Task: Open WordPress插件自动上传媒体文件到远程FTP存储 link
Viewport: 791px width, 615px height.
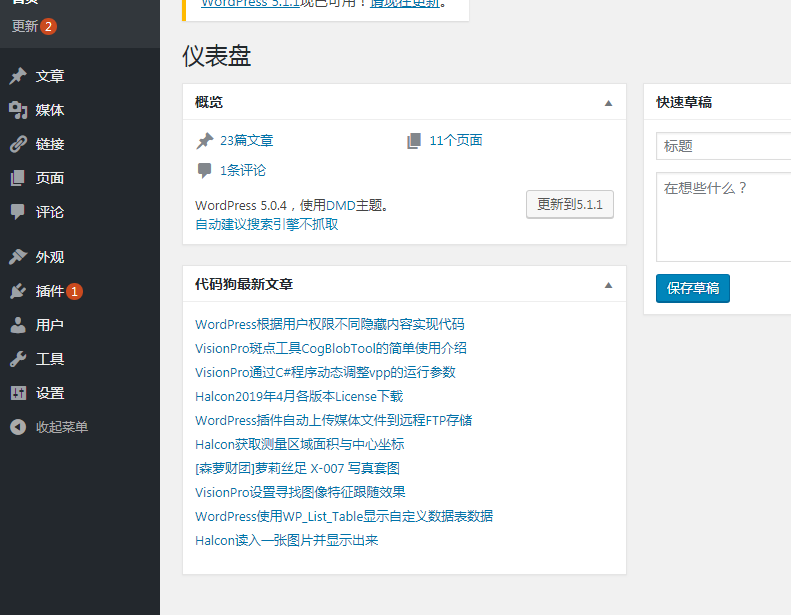Action: click(x=333, y=421)
